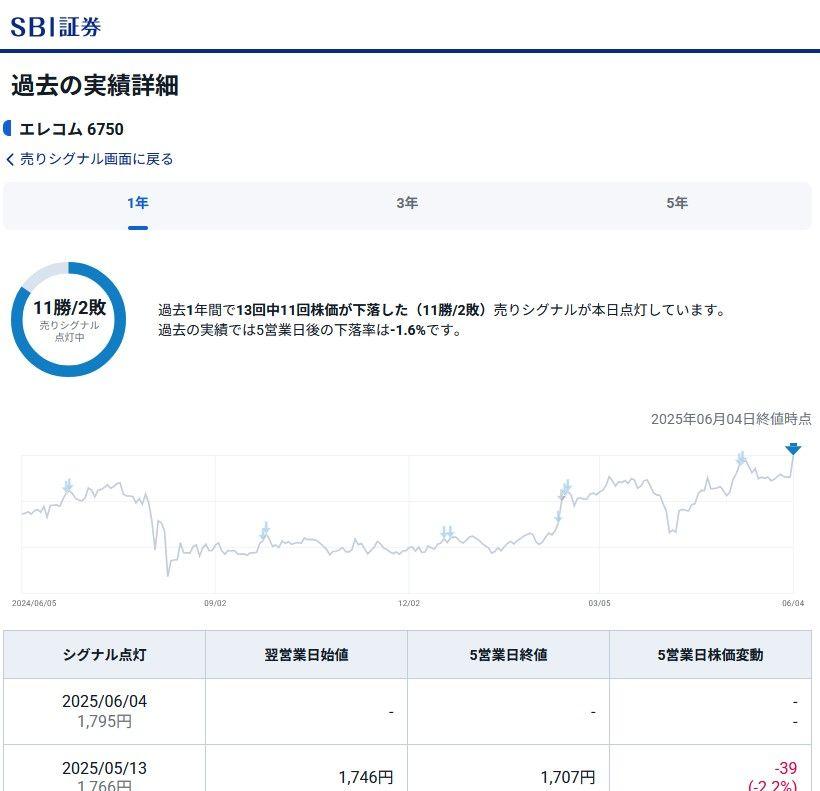This screenshot has width=820, height=791.
Task: Click the sell signal arrow in June 2024
Action: [67, 486]
